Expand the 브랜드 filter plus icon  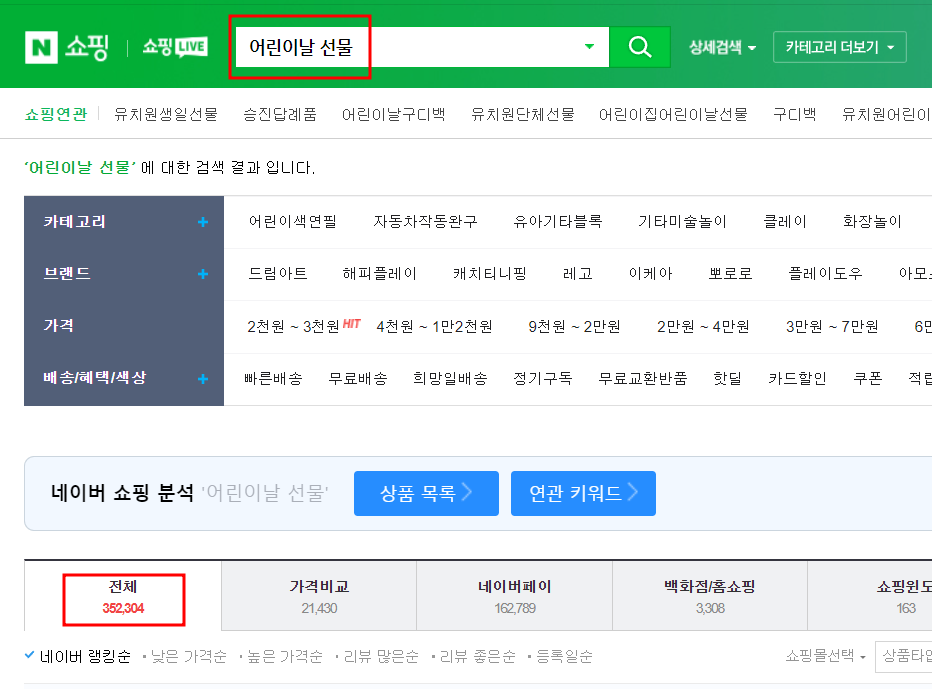[x=203, y=274]
